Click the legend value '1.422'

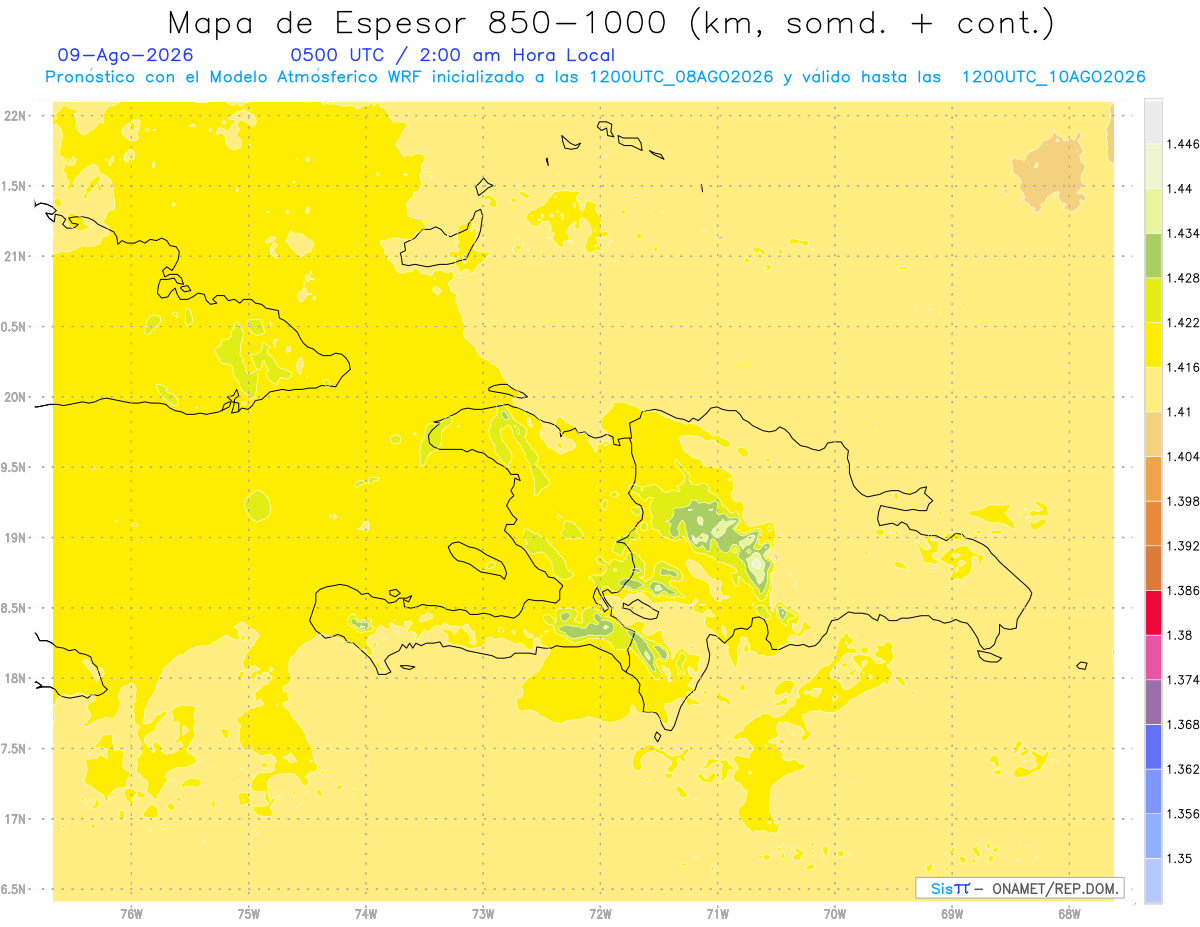tap(1184, 322)
